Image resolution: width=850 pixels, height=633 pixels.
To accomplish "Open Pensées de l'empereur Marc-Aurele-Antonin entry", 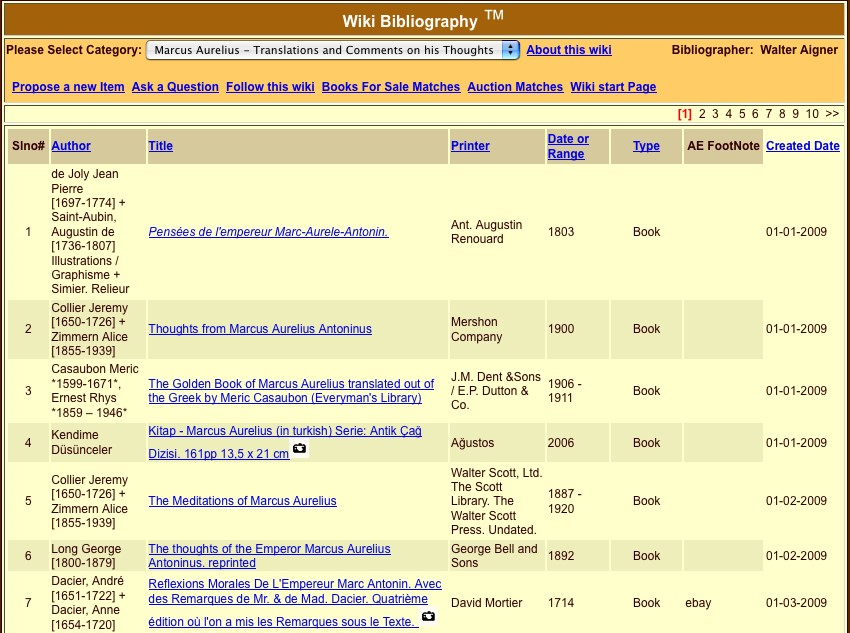I will (x=268, y=232).
